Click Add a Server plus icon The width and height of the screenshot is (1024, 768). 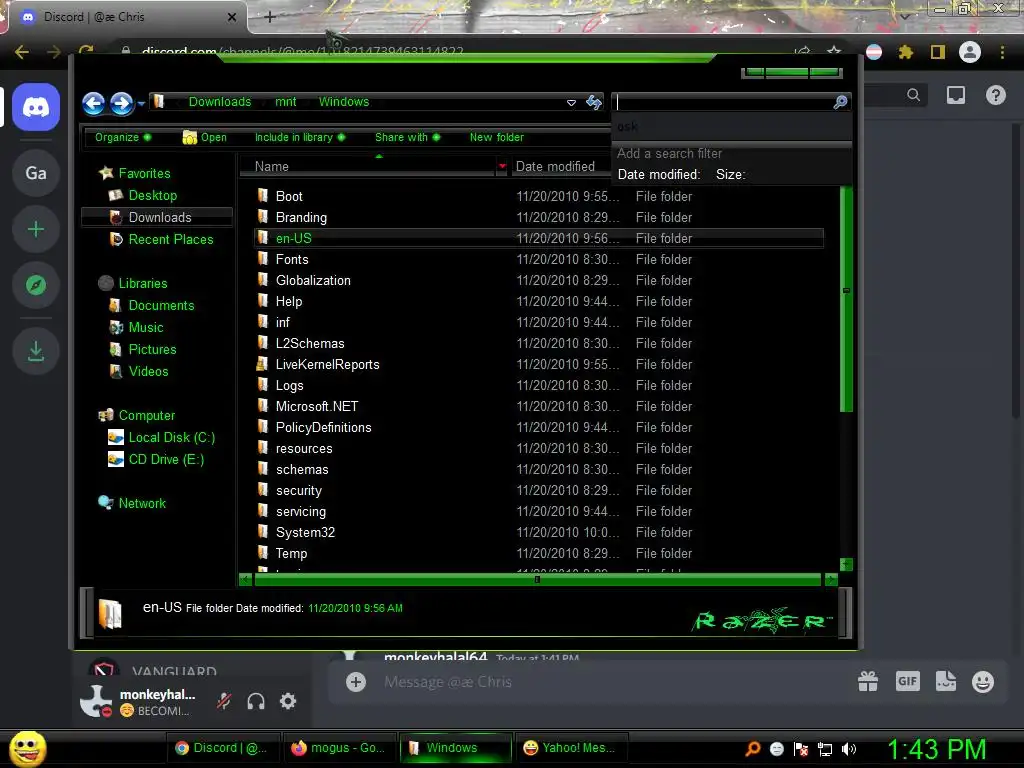coord(36,229)
